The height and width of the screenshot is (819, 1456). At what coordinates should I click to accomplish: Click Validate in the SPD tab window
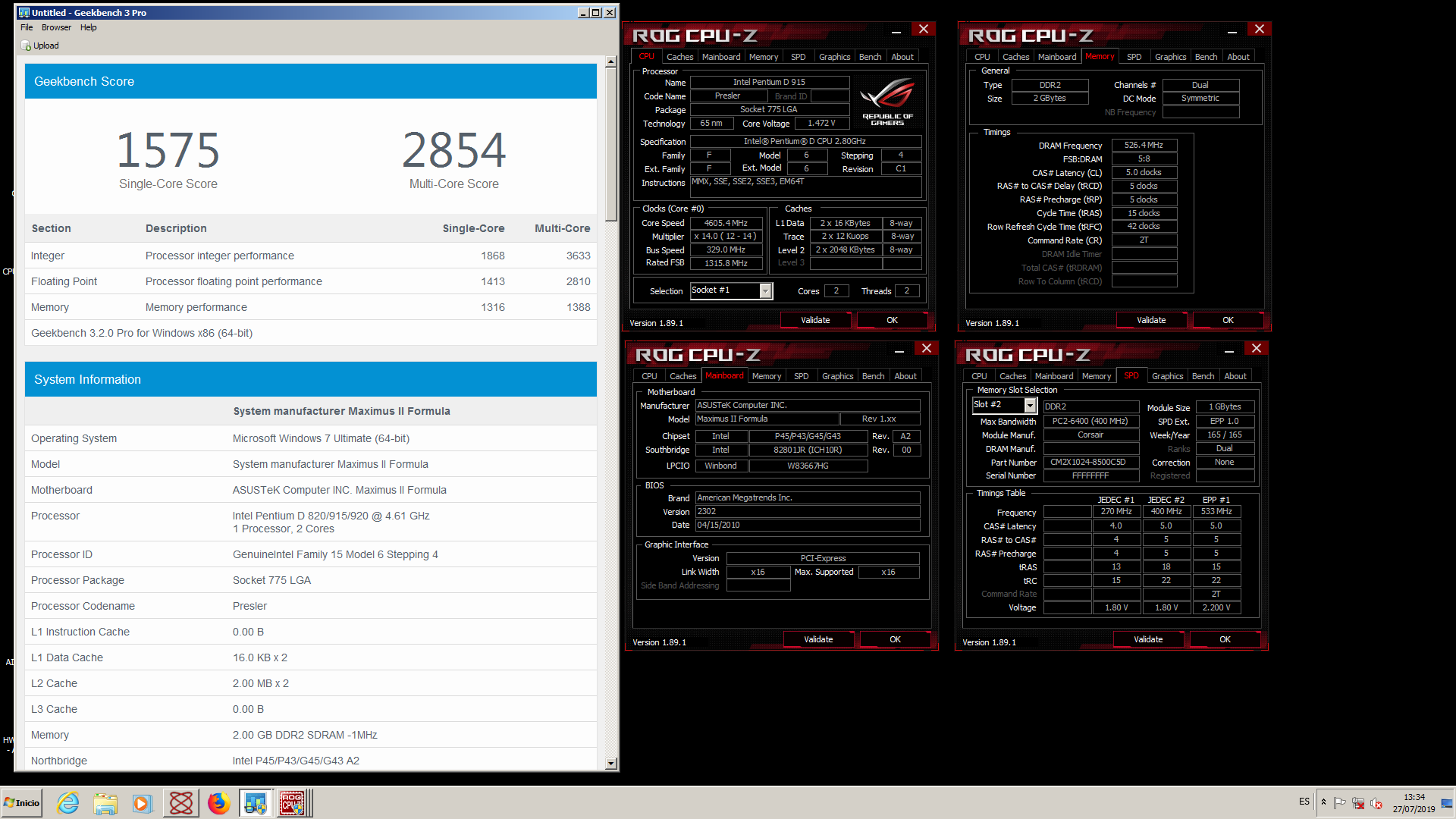point(1148,639)
